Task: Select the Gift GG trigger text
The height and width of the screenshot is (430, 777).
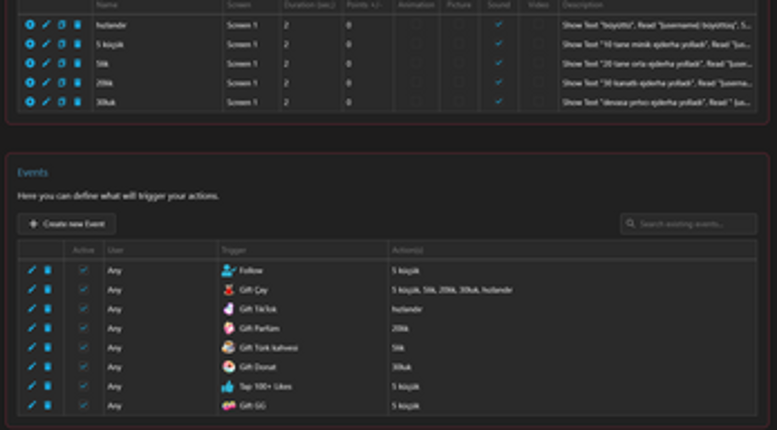Action: tap(252, 406)
